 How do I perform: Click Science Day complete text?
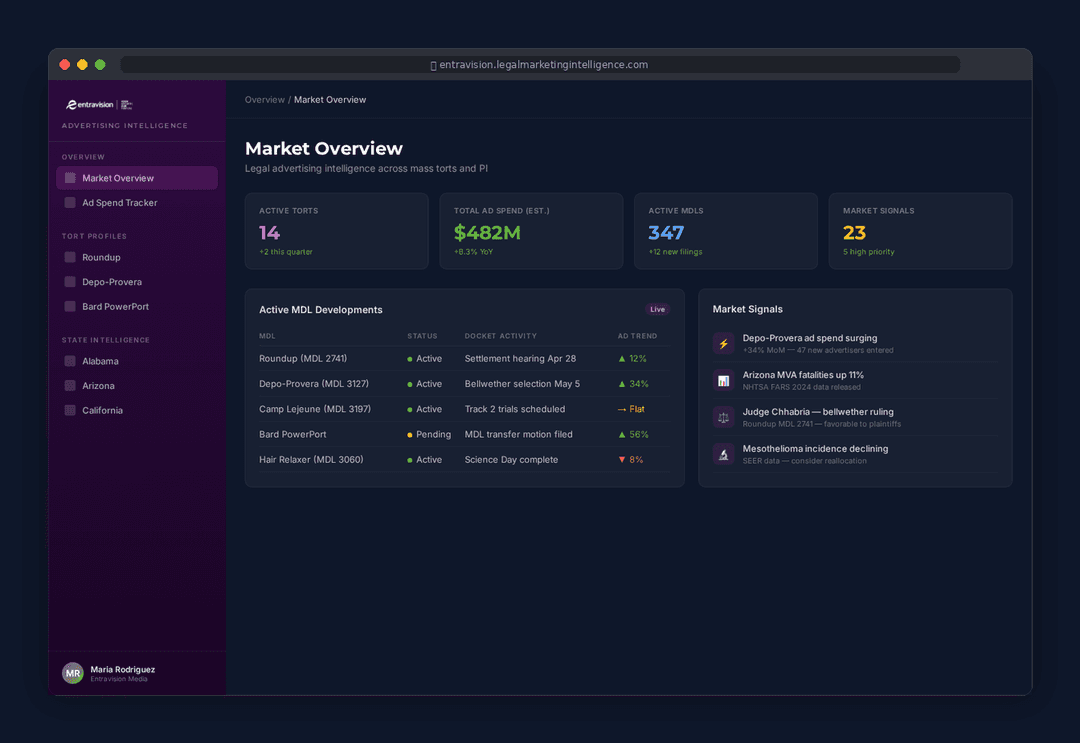[x=511, y=459]
